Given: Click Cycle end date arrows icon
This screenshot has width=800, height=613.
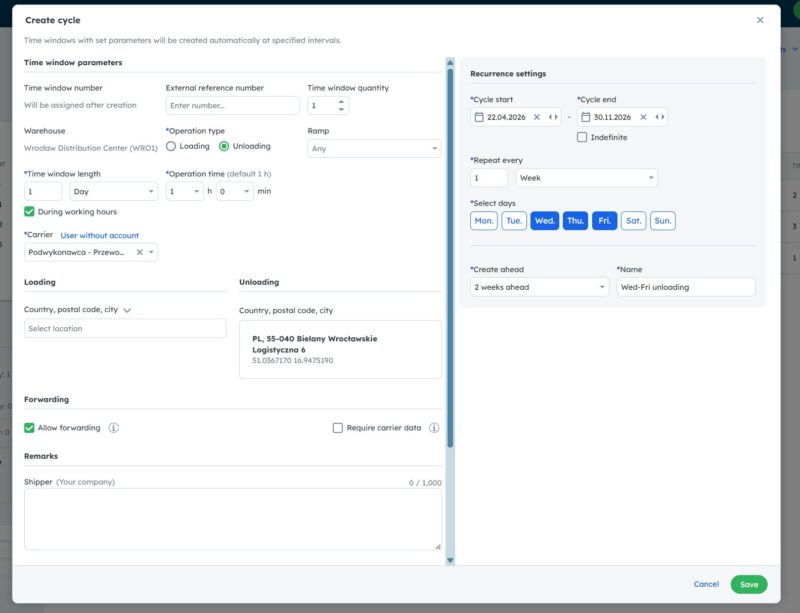Looking at the screenshot, I should point(660,117).
